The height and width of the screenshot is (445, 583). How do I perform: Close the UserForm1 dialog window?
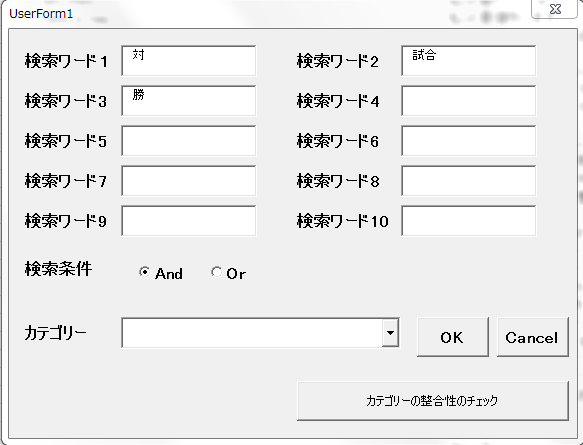555,9
